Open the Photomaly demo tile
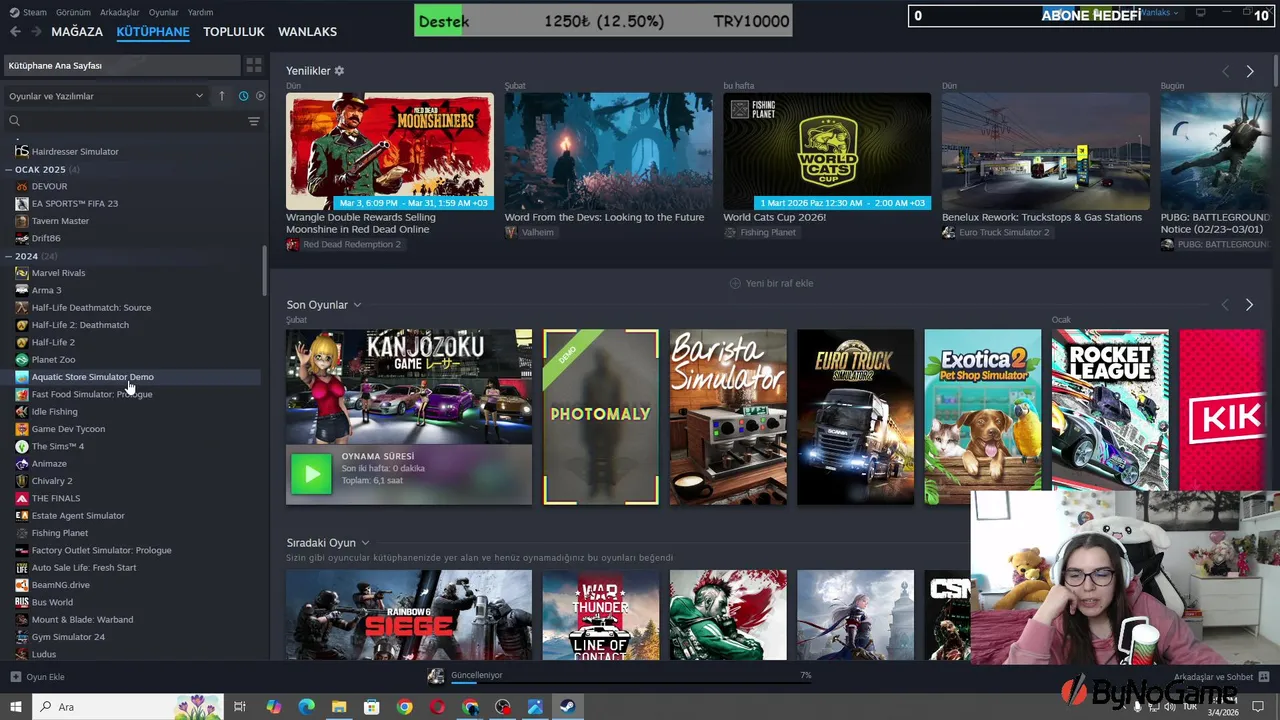The image size is (1280, 720). [601, 417]
